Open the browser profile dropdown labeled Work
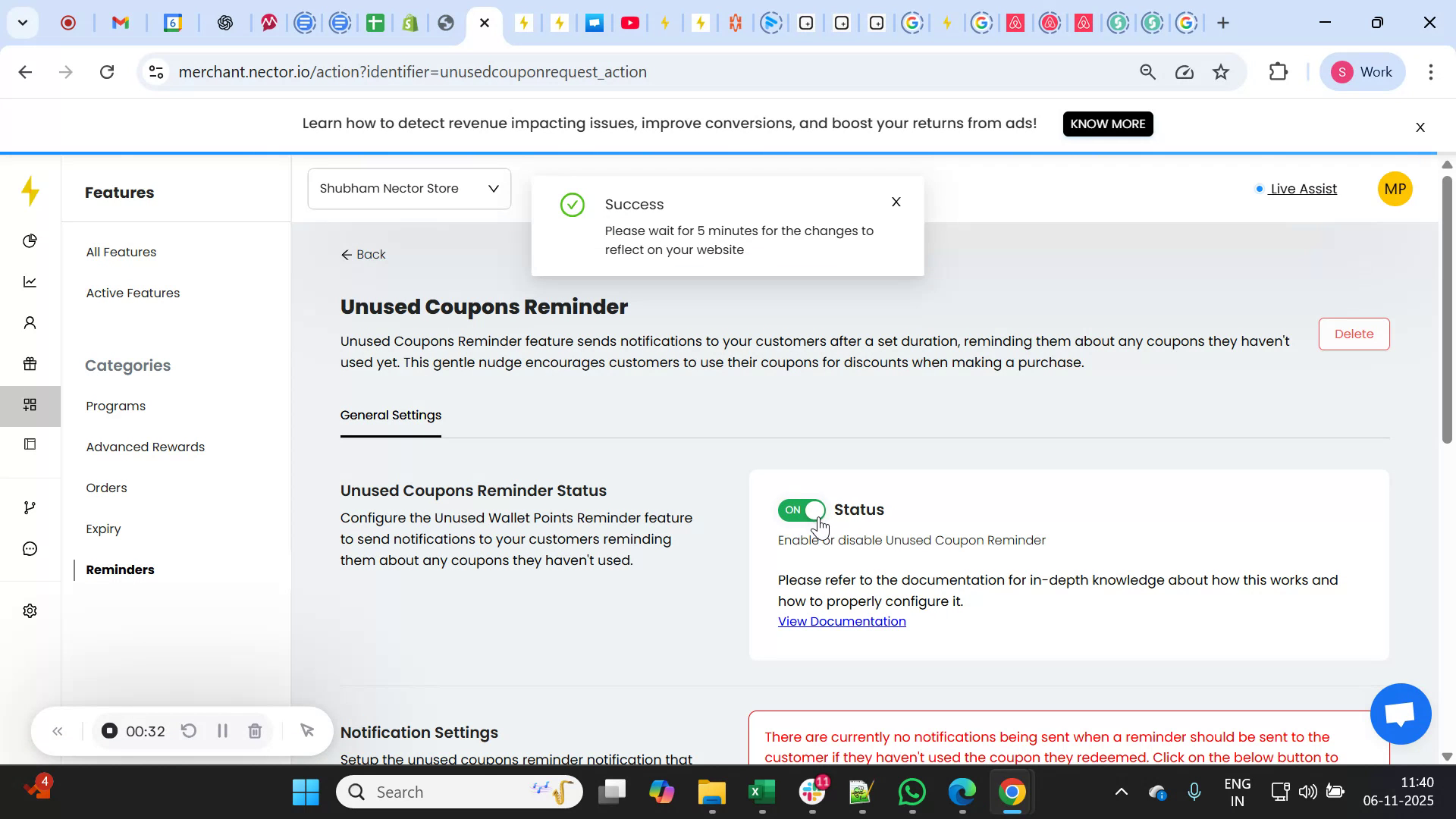Screen dimensions: 1456x819 tap(1363, 71)
